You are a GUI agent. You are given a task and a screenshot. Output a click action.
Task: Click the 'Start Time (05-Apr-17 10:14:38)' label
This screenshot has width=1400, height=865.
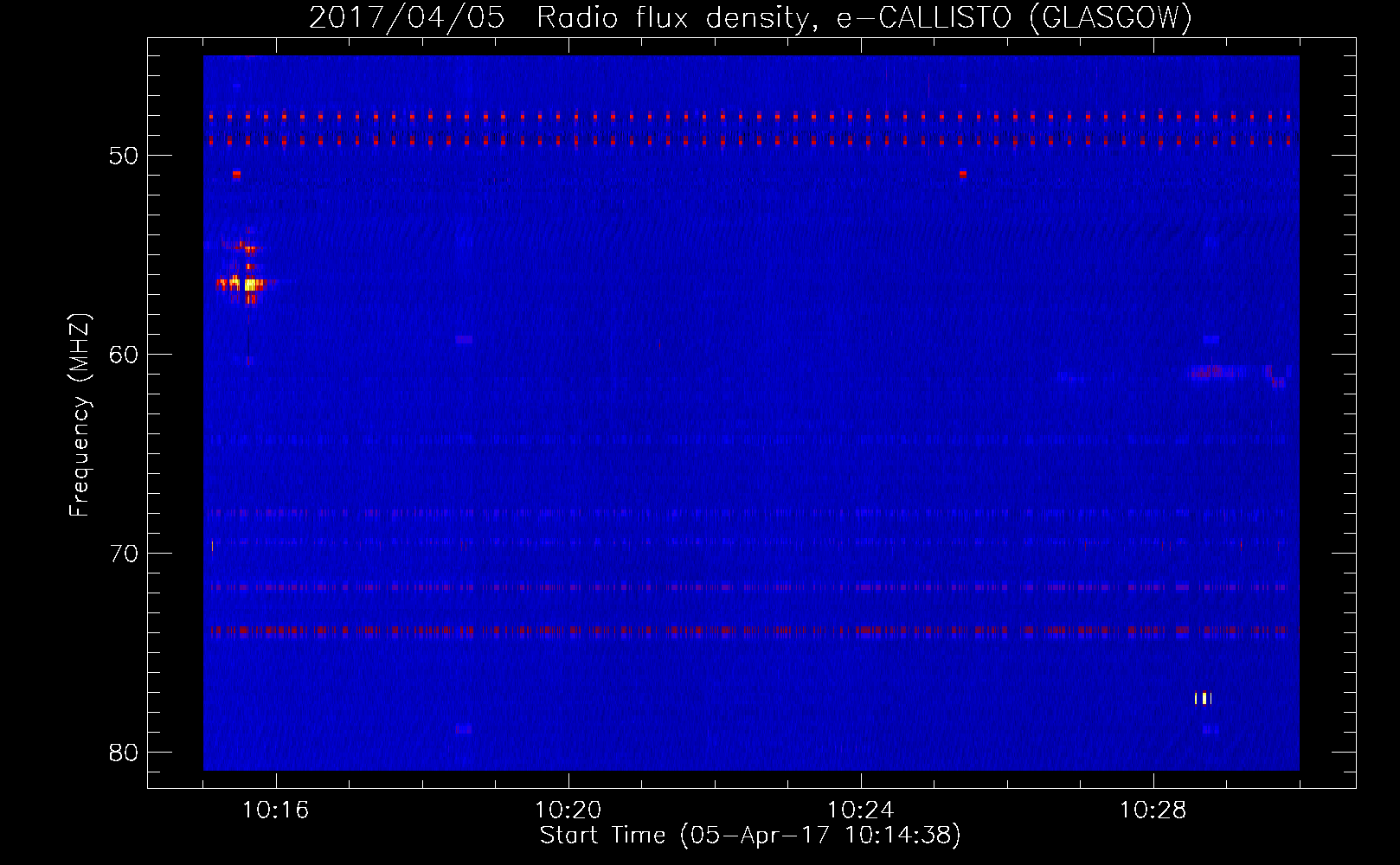coord(750,836)
